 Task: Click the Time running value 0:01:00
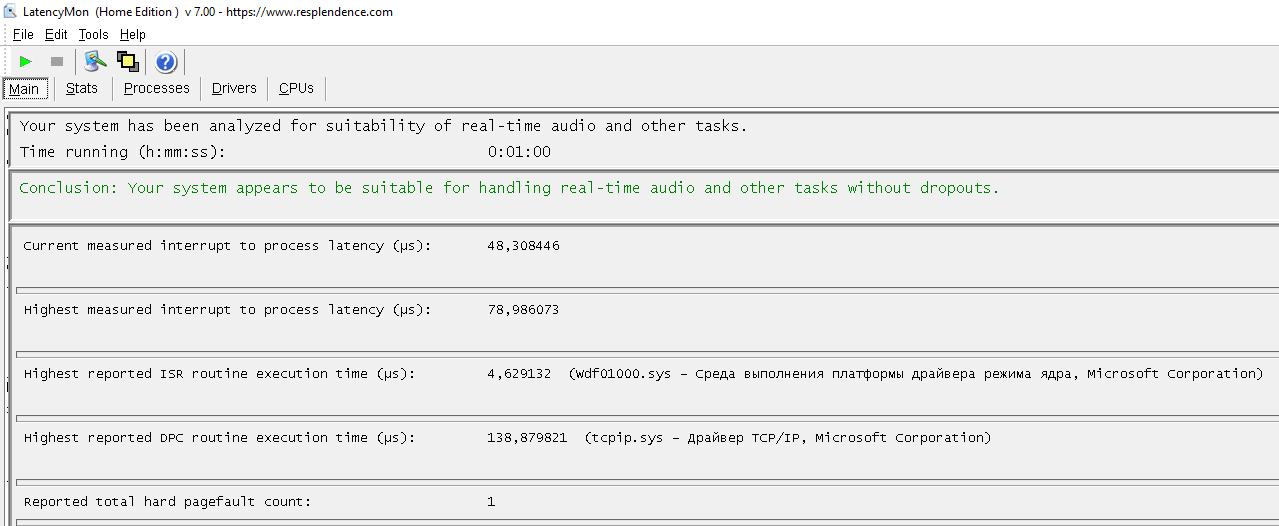519,152
